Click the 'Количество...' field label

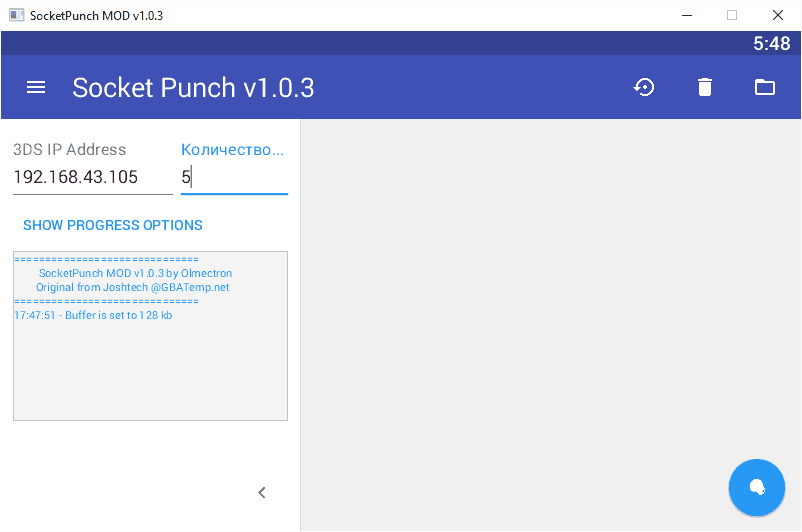point(232,149)
